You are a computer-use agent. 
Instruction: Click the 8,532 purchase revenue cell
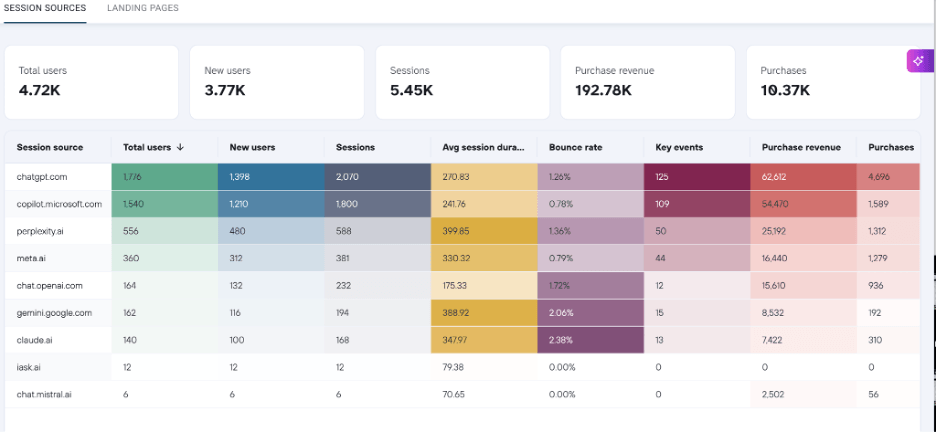click(803, 313)
